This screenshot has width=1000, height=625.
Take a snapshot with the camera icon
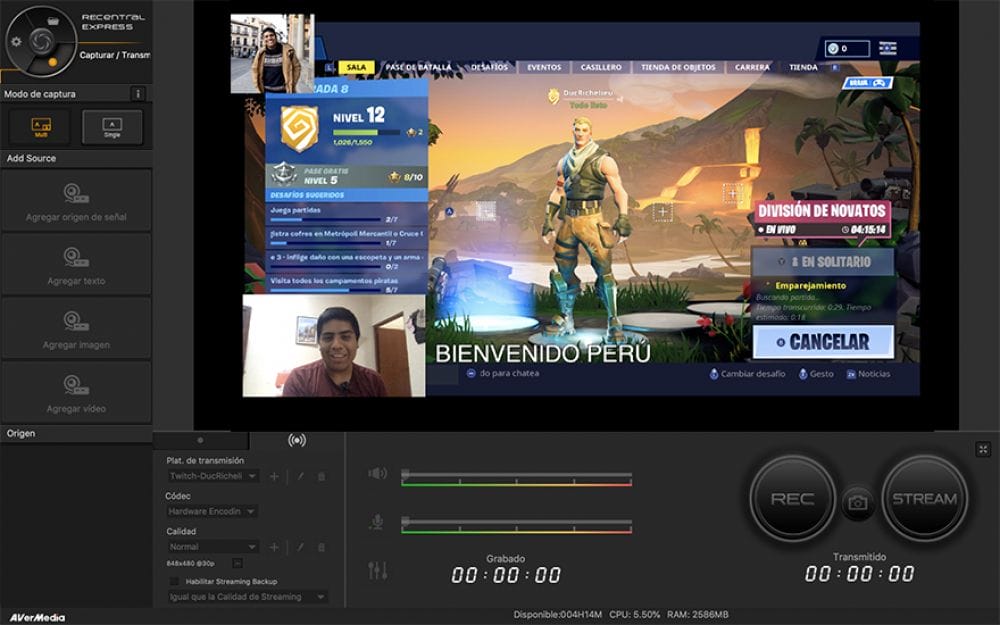pyautogui.click(x=857, y=503)
